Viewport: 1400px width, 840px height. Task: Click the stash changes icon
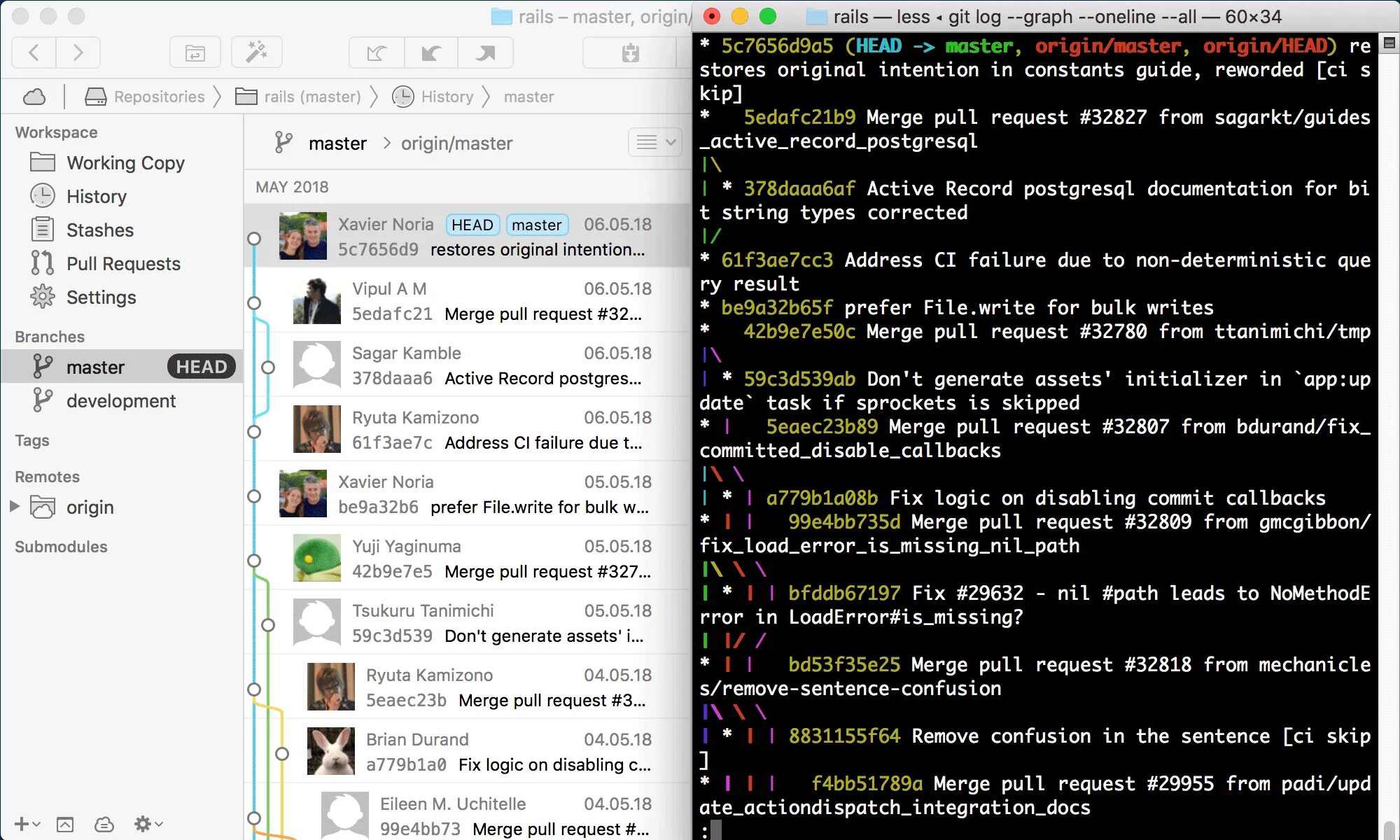tap(630, 52)
